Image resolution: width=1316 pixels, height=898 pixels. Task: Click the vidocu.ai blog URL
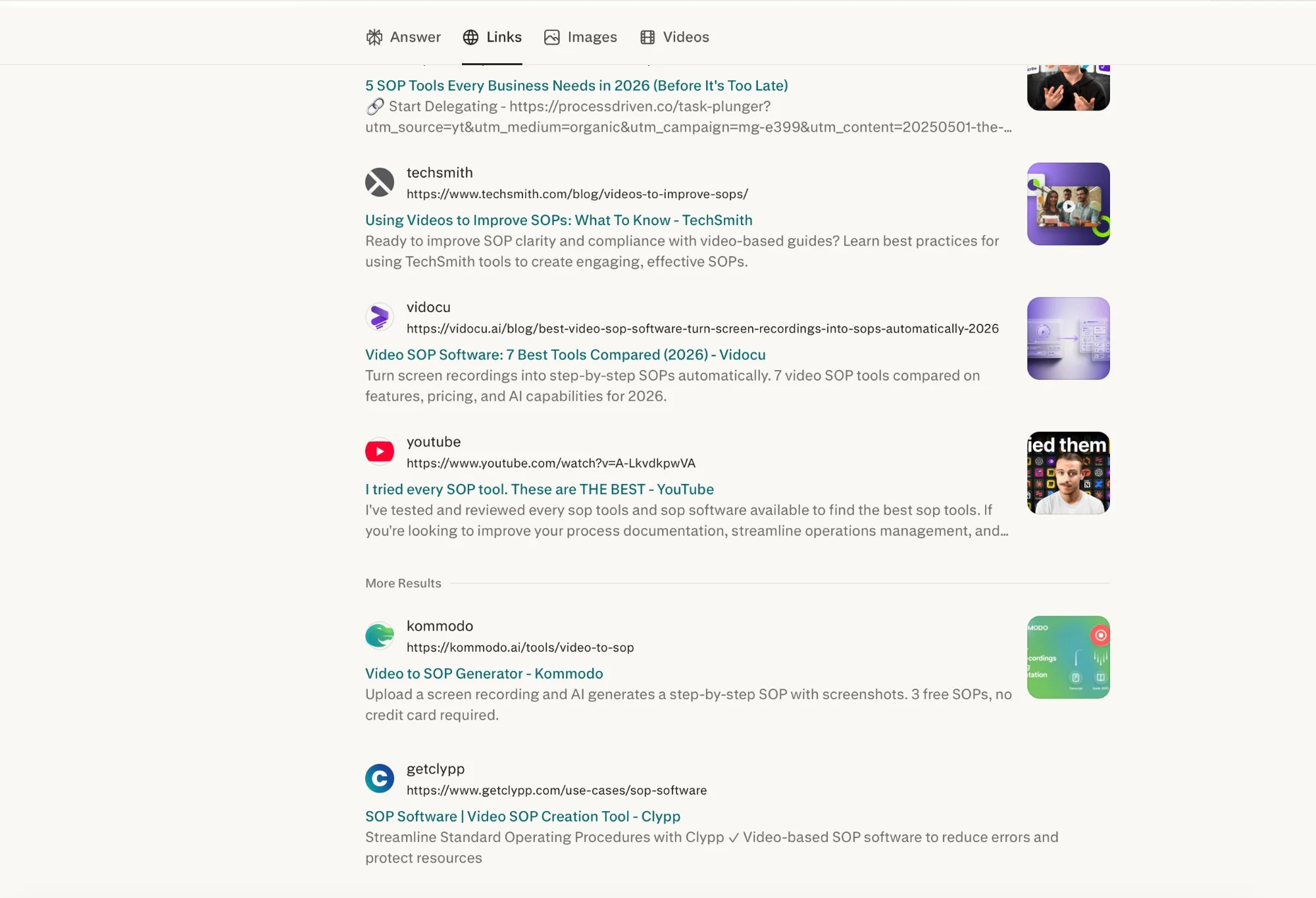(703, 329)
